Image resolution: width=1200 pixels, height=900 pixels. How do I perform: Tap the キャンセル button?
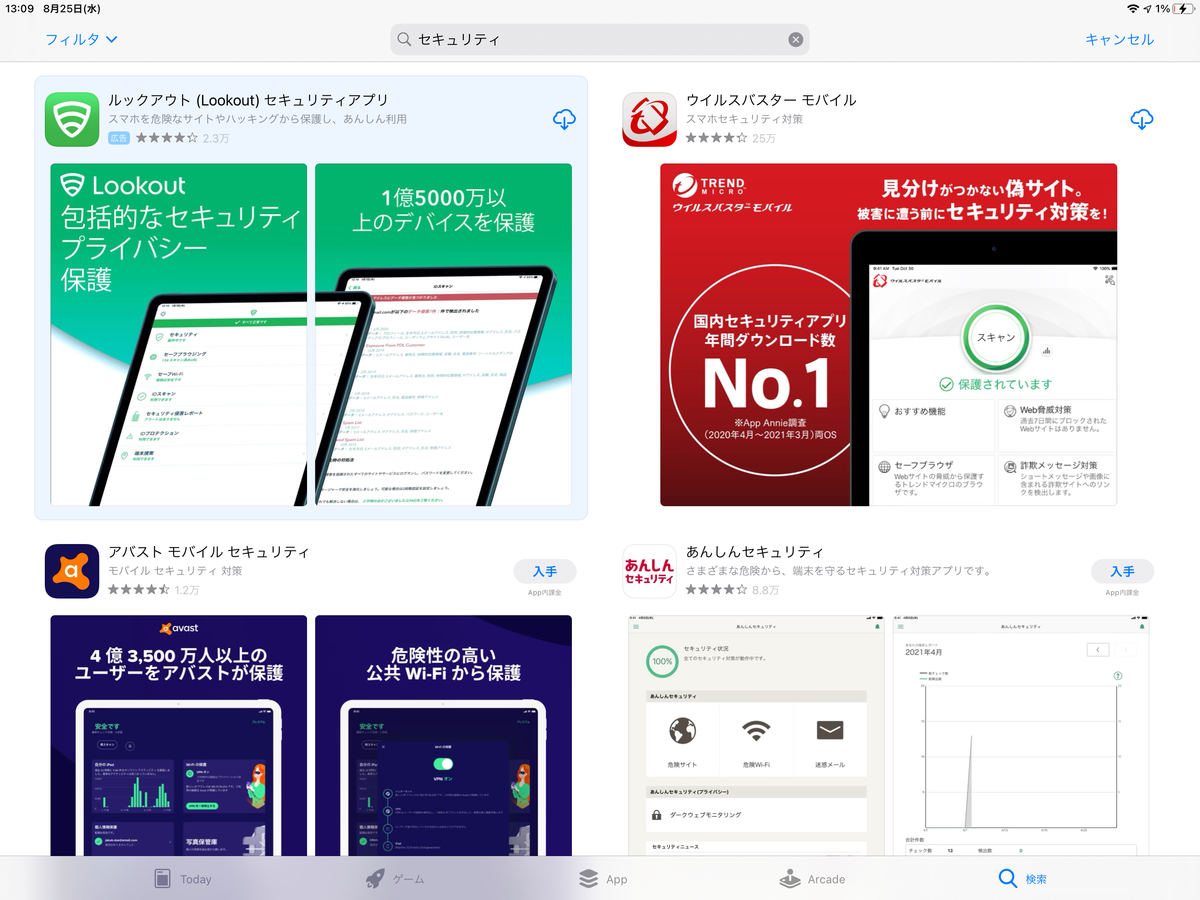[1119, 39]
